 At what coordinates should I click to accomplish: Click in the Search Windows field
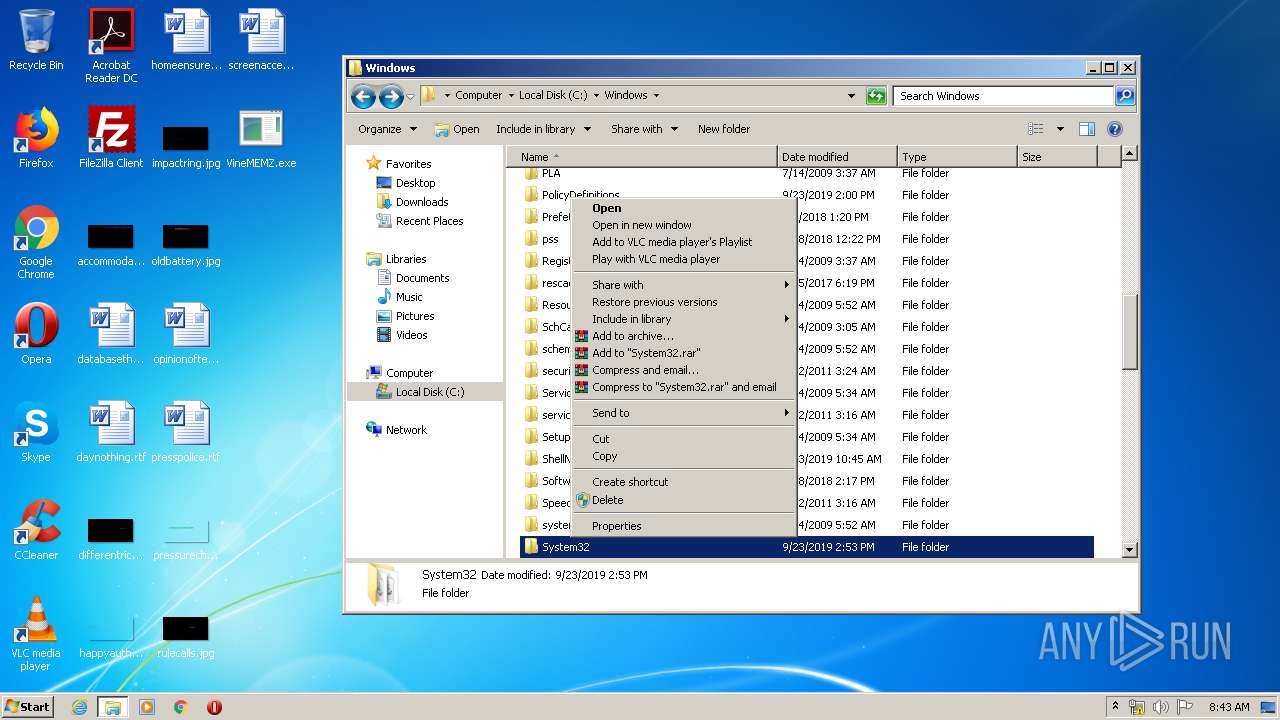(x=1003, y=96)
